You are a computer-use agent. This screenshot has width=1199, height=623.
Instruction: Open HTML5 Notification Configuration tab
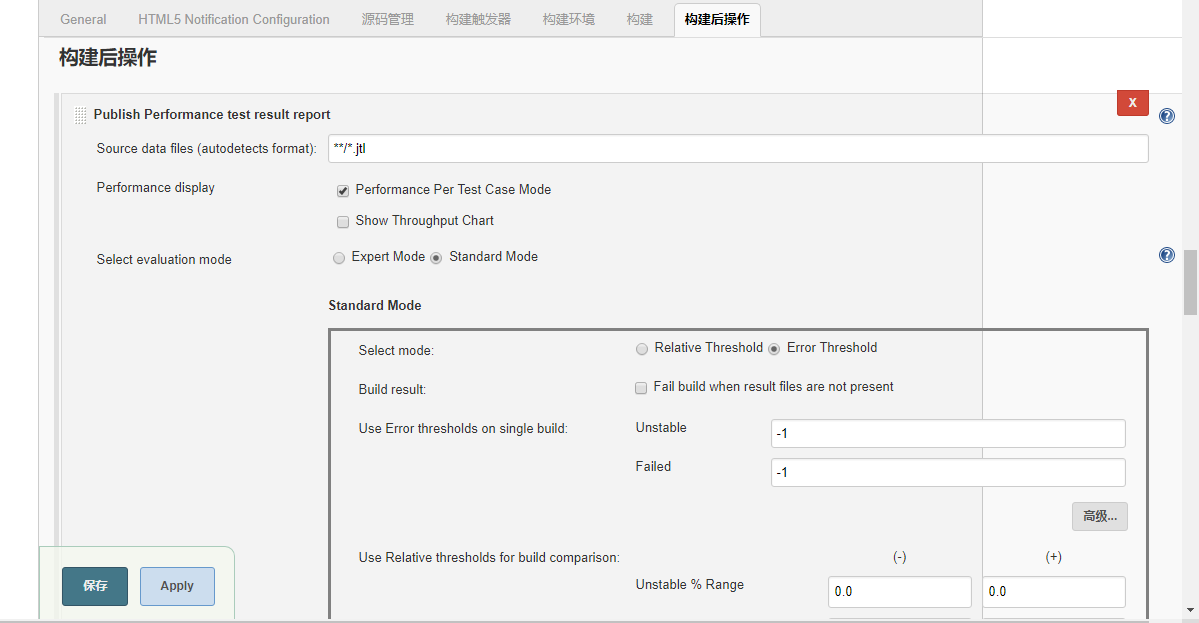(x=234, y=19)
